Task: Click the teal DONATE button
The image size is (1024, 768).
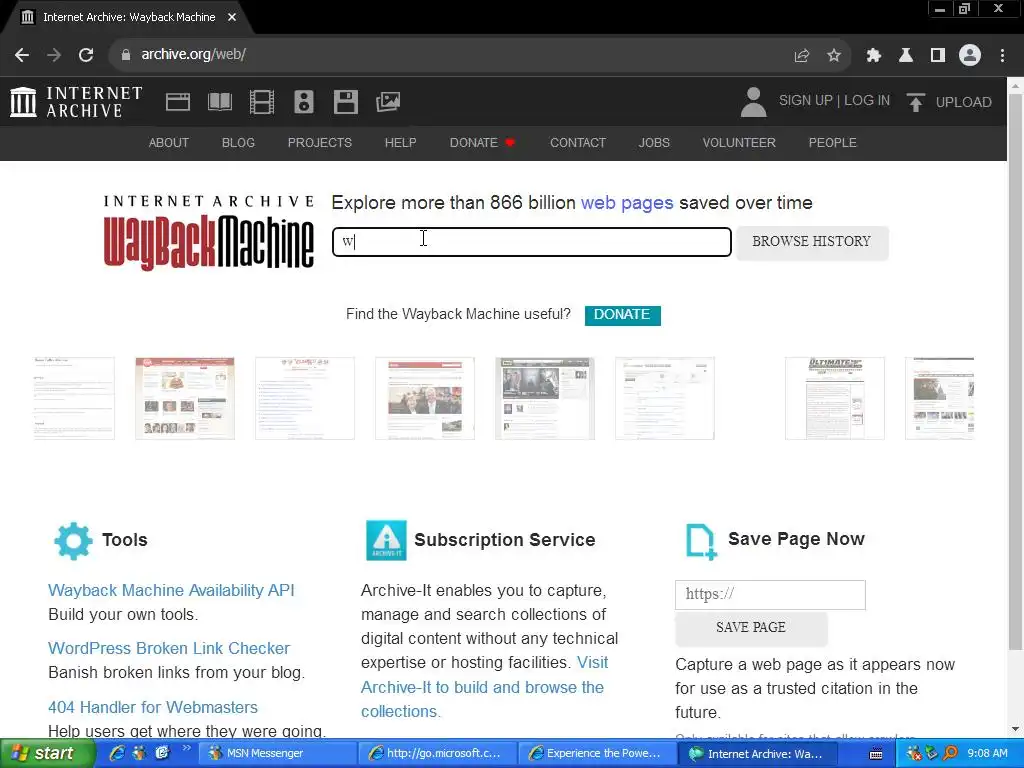Action: point(622,315)
